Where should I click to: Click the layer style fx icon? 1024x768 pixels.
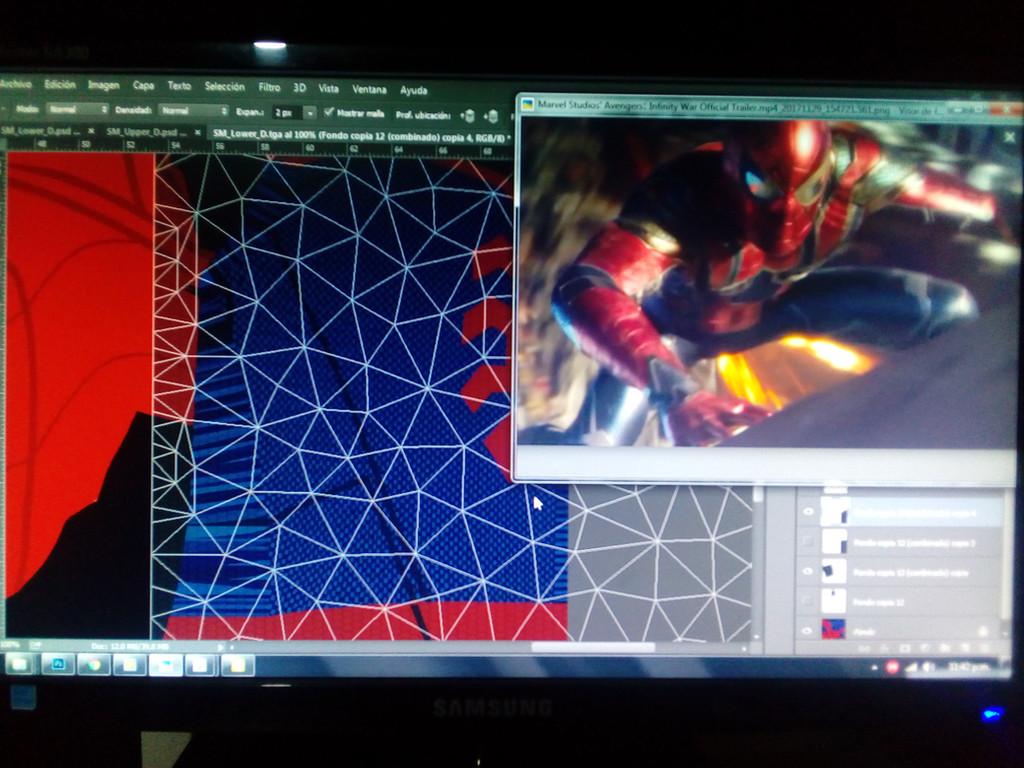(x=885, y=648)
